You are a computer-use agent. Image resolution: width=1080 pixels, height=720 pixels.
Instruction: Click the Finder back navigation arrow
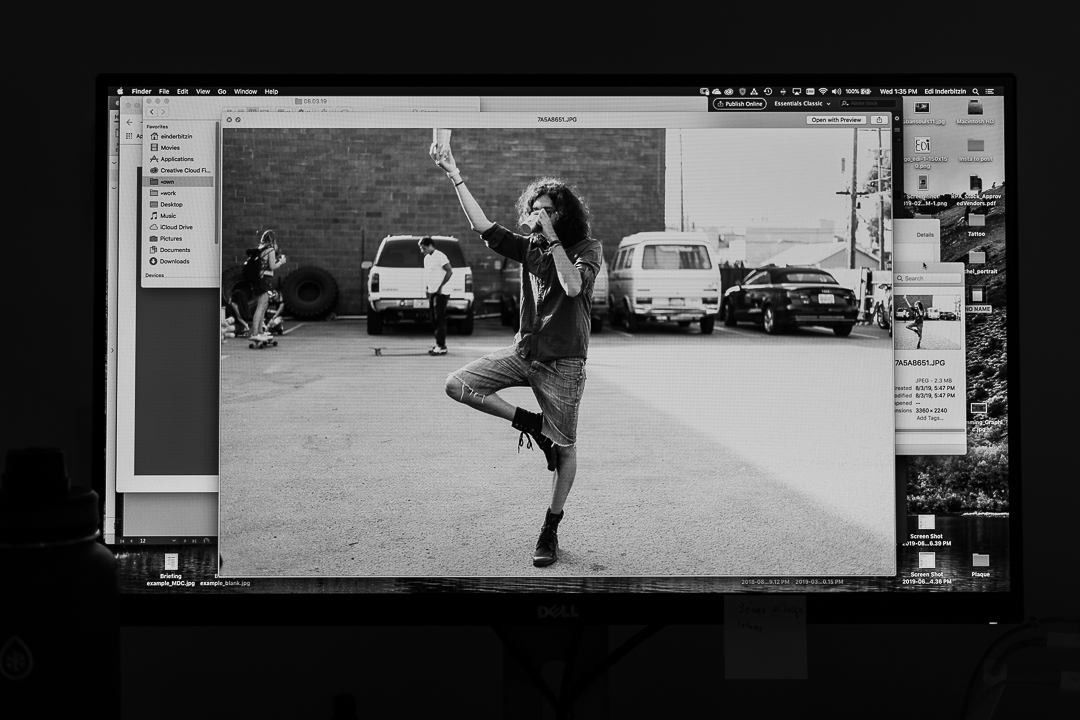tap(152, 112)
